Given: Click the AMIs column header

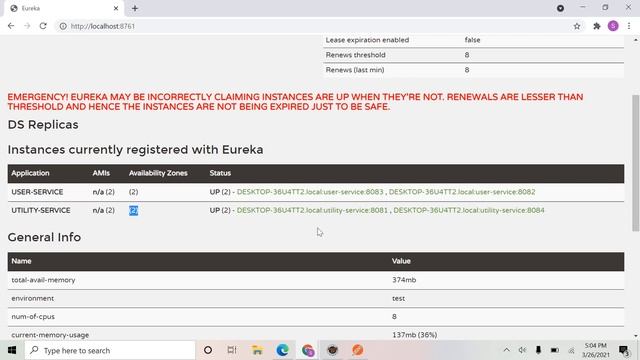Looking at the screenshot, I should click(x=101, y=173).
